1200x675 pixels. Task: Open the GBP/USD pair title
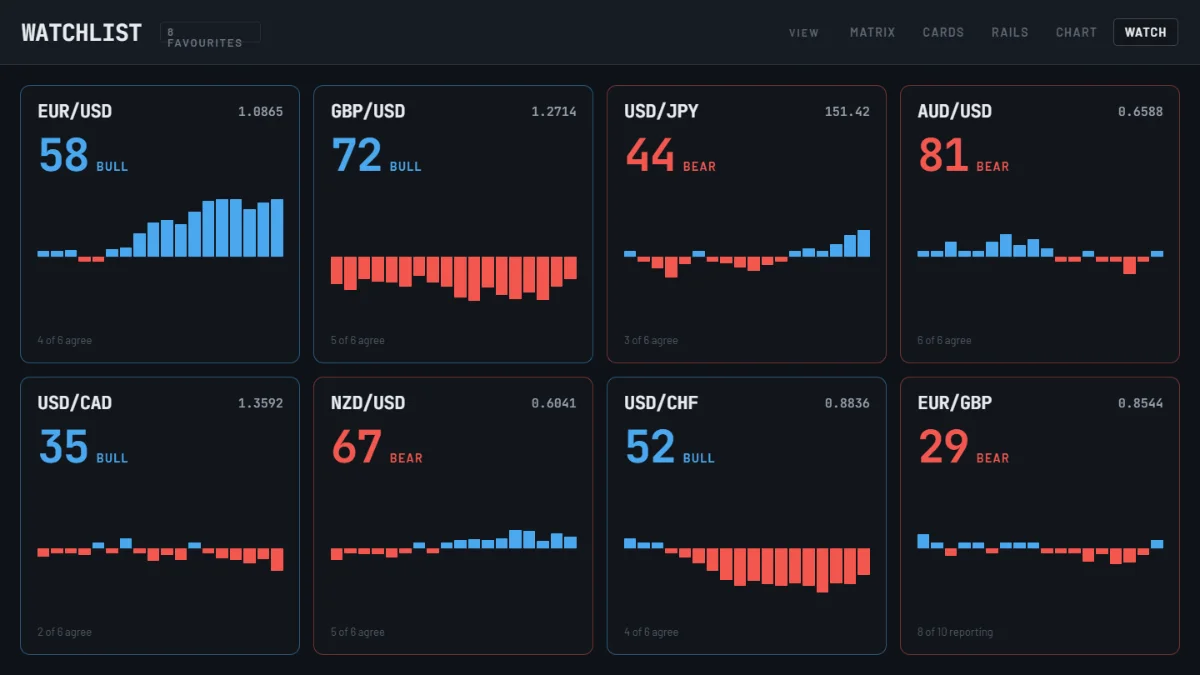click(368, 111)
